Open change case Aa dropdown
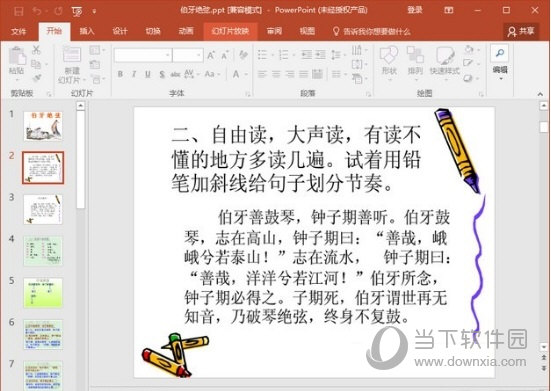 [212, 74]
